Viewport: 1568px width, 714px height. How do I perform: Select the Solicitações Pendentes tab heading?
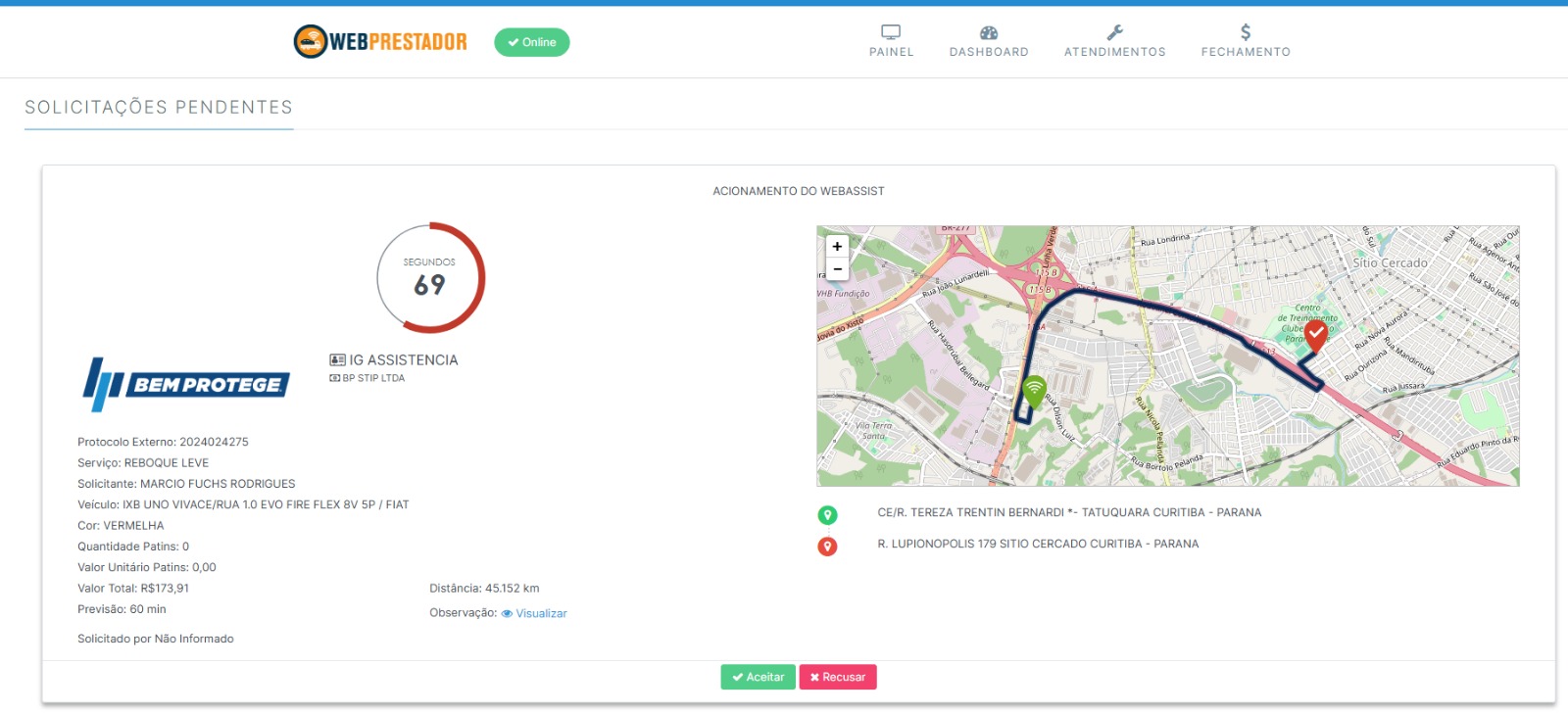[x=159, y=108]
